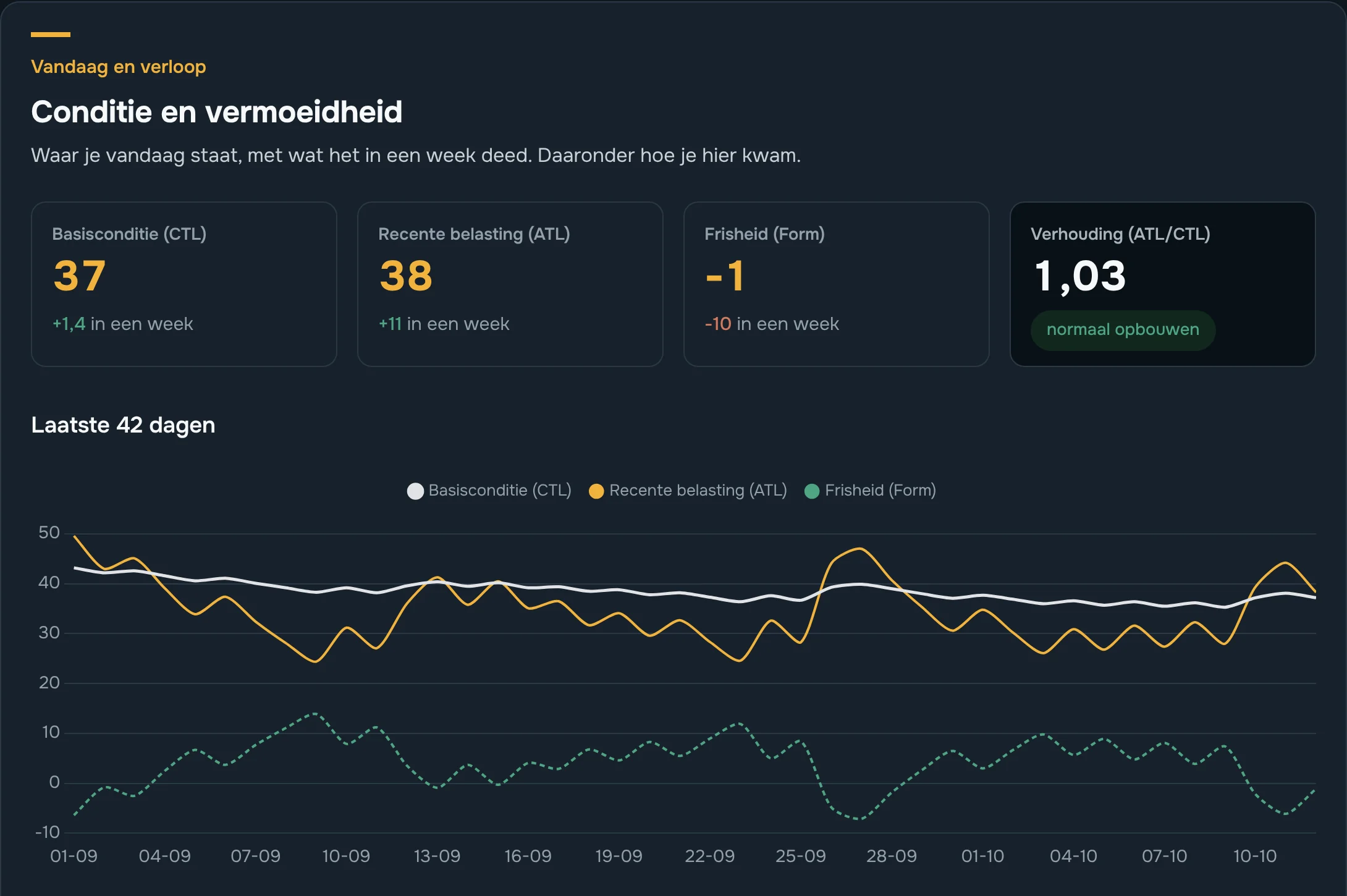Click the ATL value 38

pos(406,276)
